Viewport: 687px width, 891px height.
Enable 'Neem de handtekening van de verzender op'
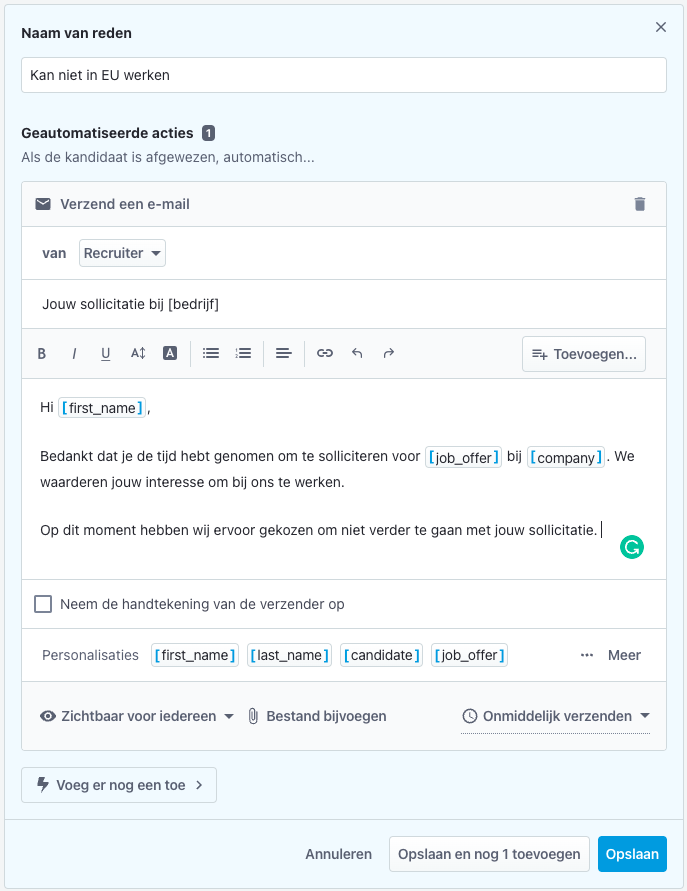(43, 604)
